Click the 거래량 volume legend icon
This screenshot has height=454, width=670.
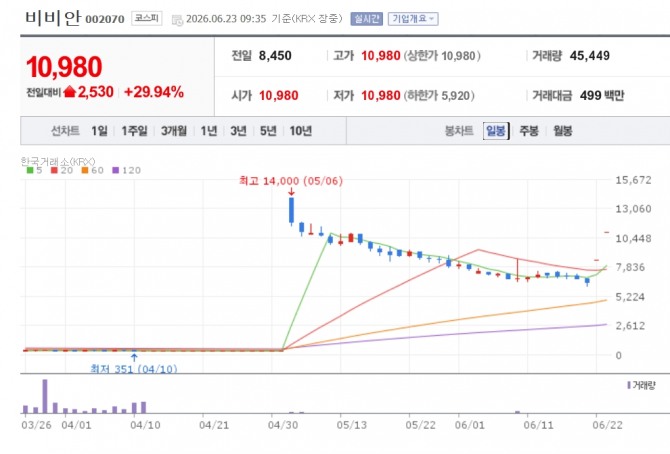click(x=629, y=385)
